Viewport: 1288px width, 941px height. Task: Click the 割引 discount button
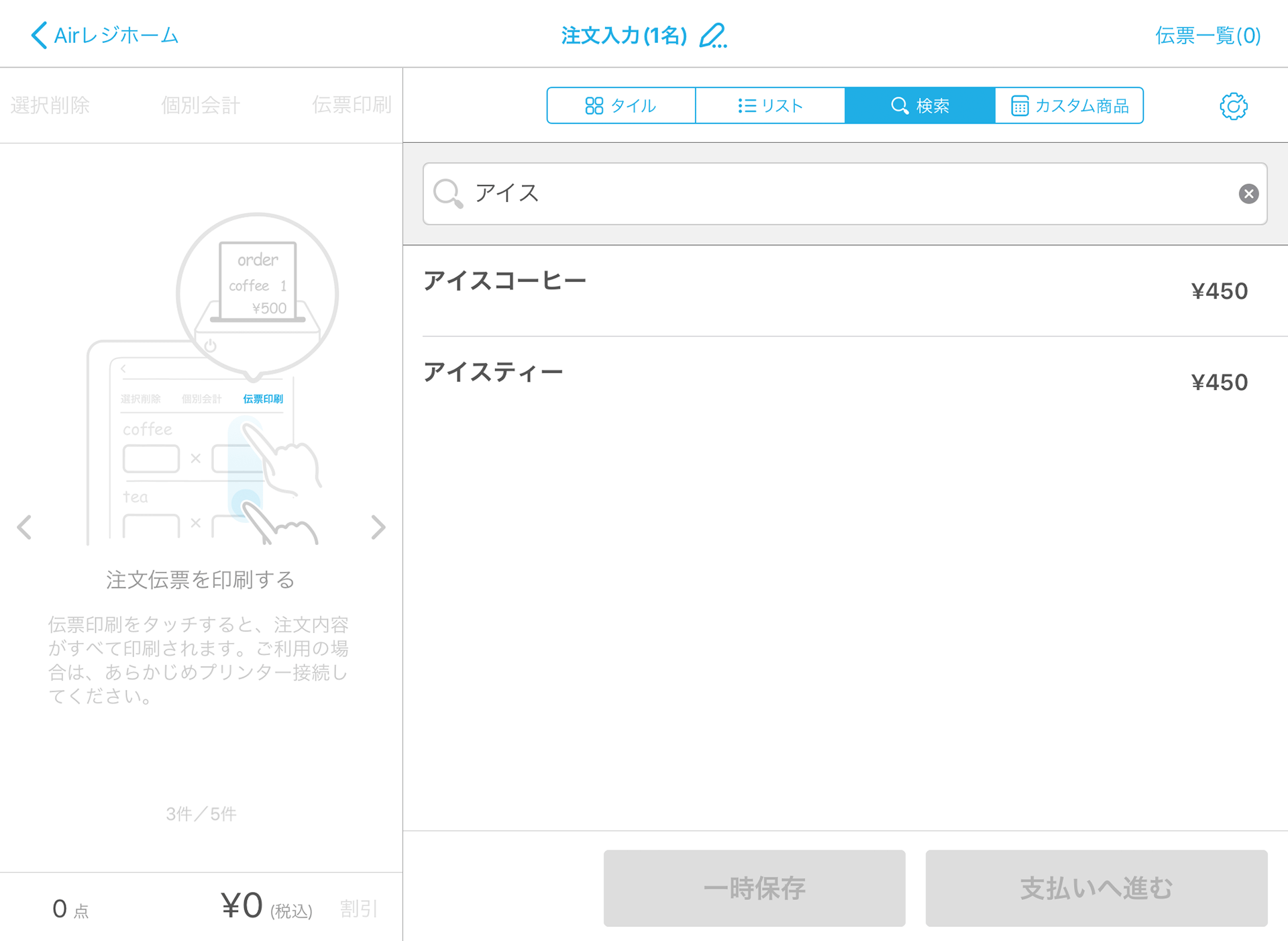pos(358,909)
